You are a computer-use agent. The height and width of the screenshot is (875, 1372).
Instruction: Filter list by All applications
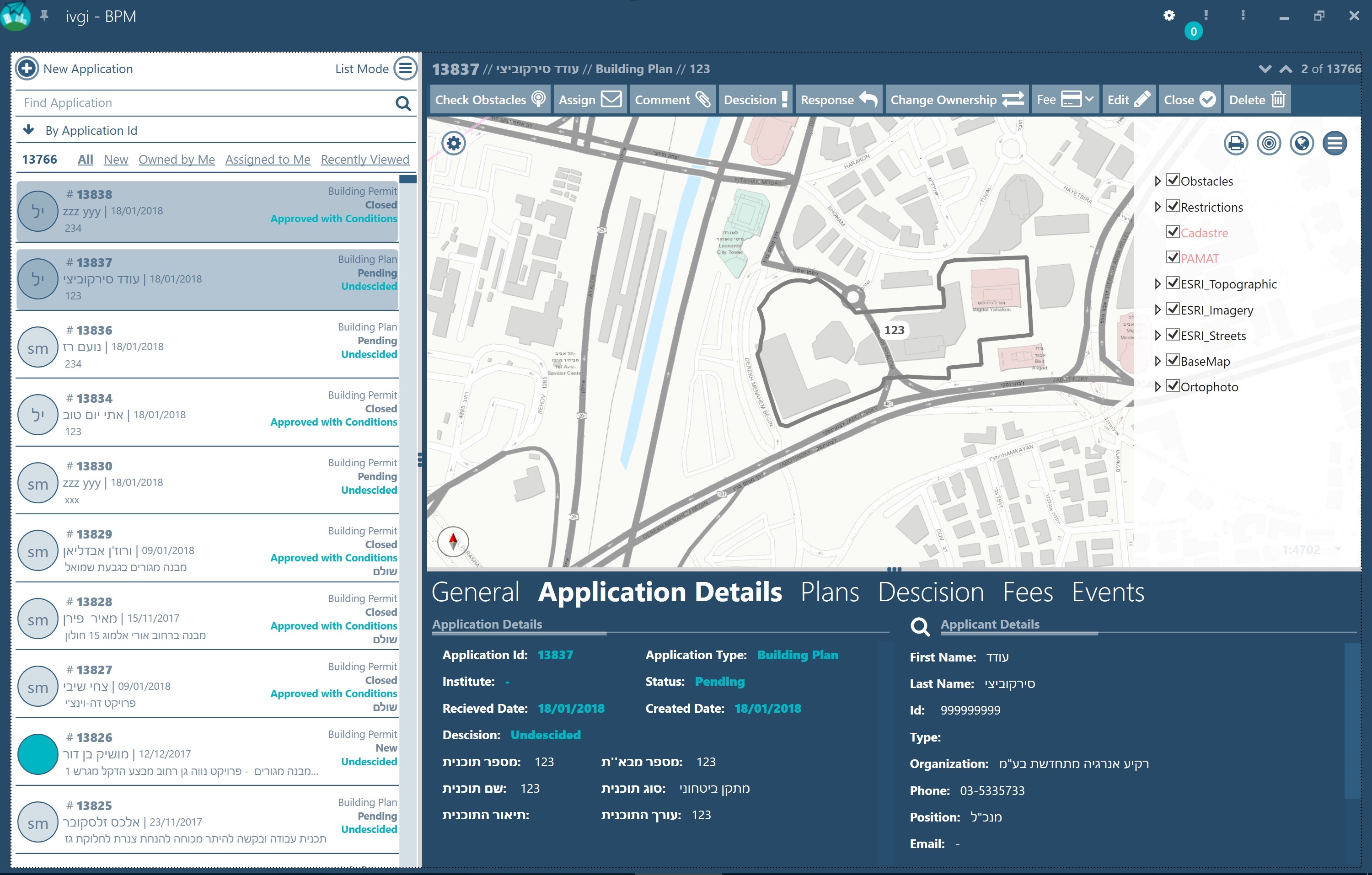(86, 160)
